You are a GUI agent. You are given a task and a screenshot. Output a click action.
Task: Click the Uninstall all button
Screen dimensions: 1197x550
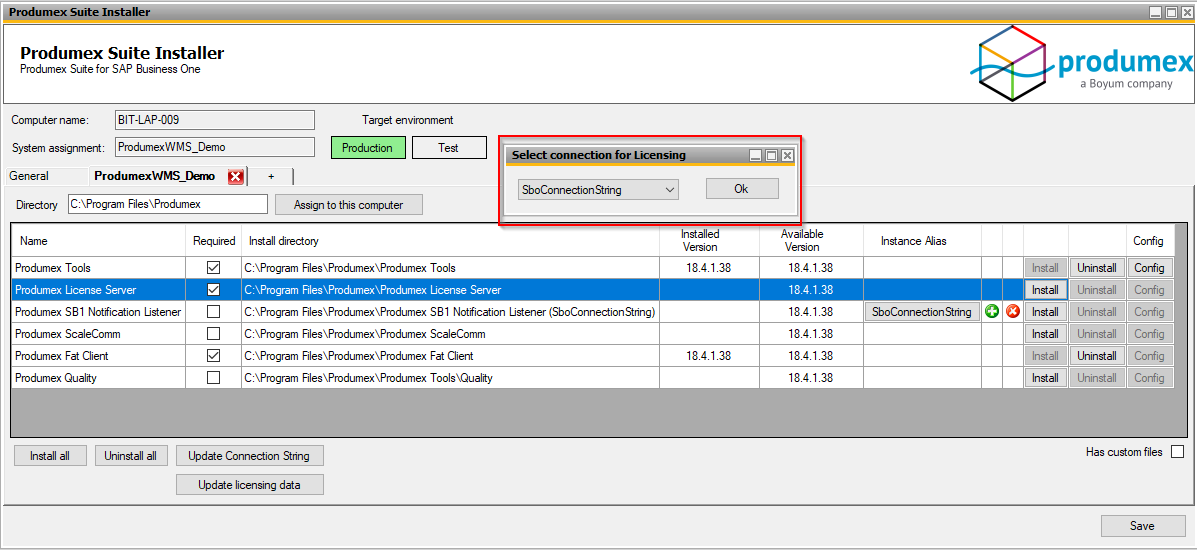[131, 455]
